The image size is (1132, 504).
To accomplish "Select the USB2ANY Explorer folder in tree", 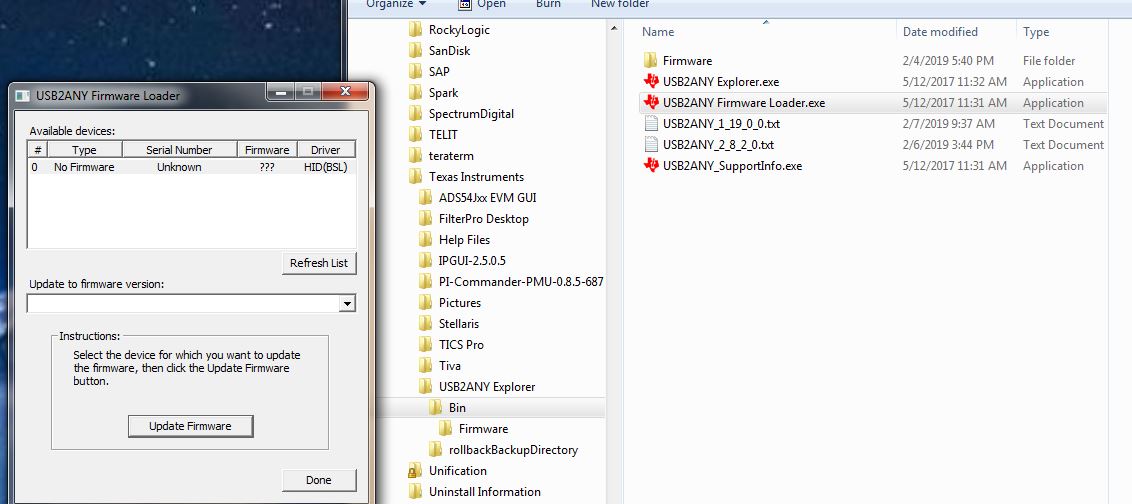I will [x=487, y=387].
